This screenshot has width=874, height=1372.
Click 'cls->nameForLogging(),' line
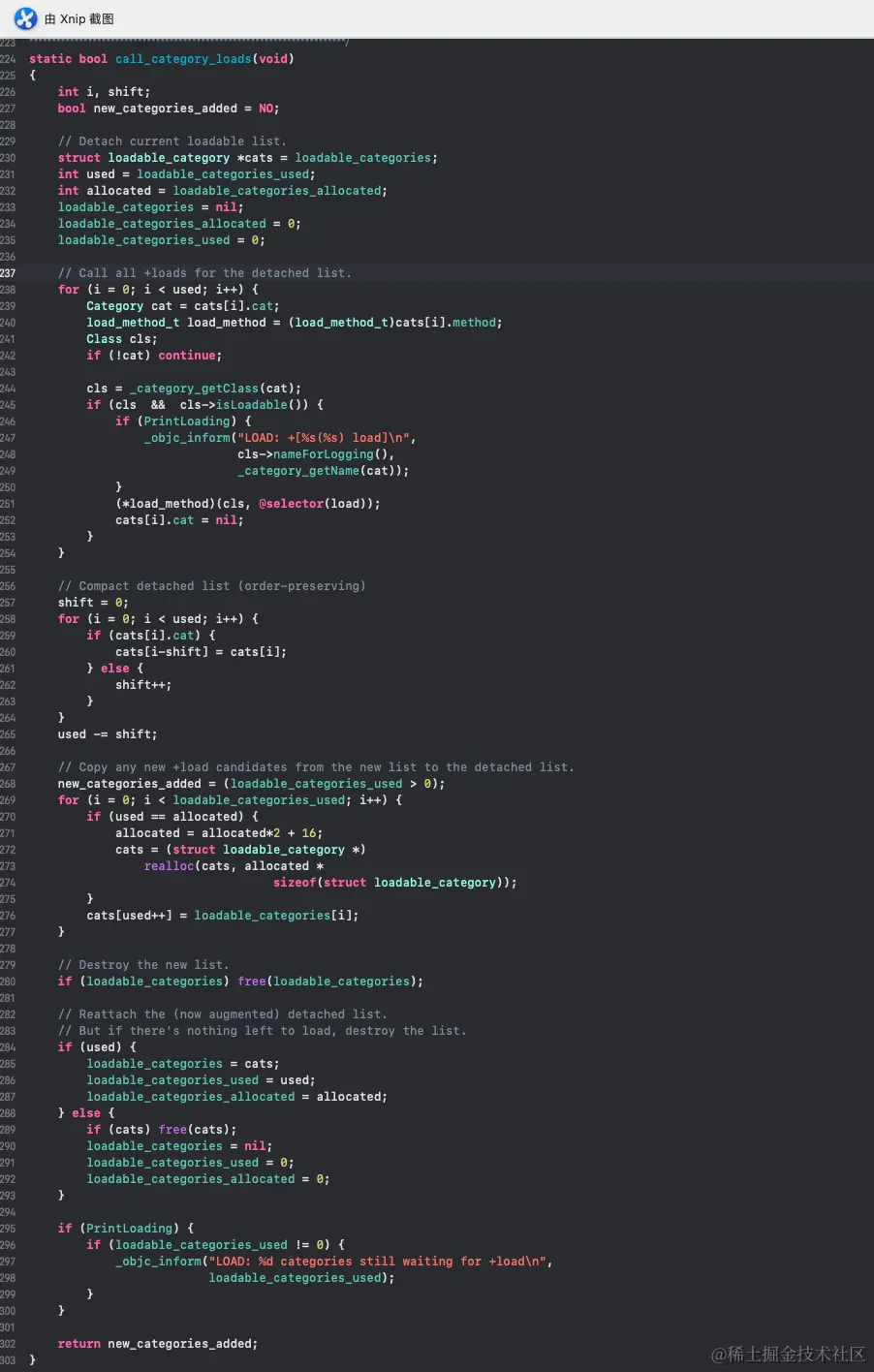[x=316, y=454]
